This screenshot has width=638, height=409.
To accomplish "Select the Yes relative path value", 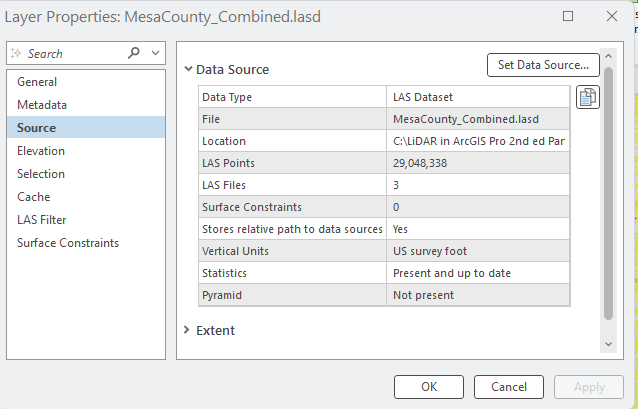I will click(478, 229).
